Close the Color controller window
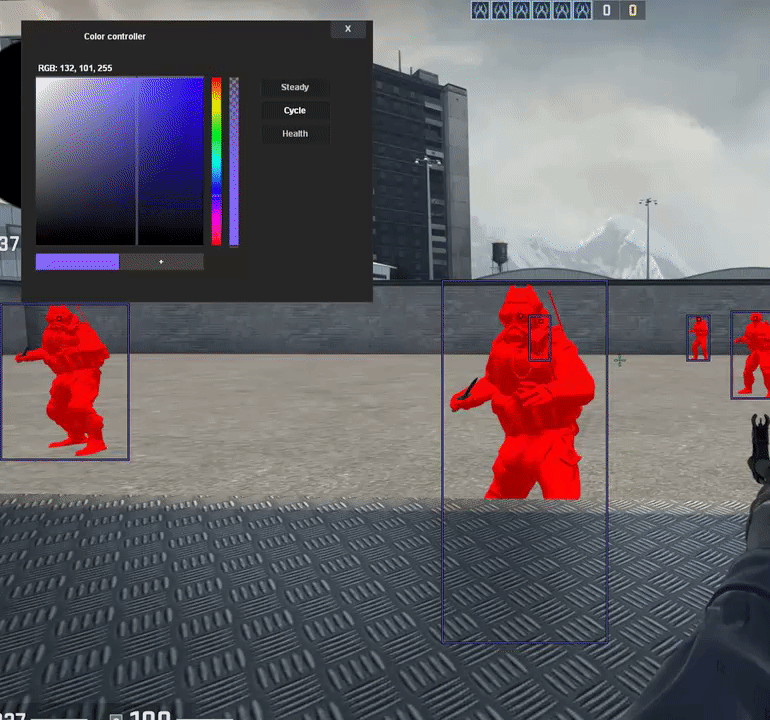This screenshot has height=720, width=770. (348, 29)
